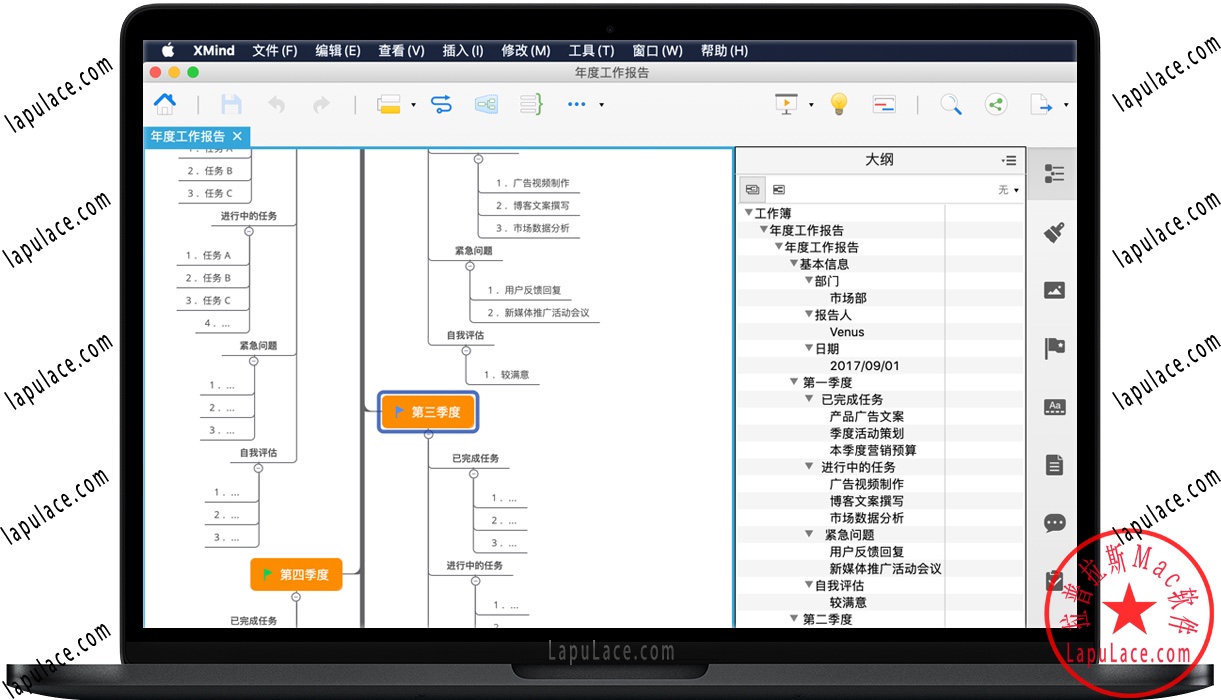Click the Export file icon

(x=1041, y=104)
